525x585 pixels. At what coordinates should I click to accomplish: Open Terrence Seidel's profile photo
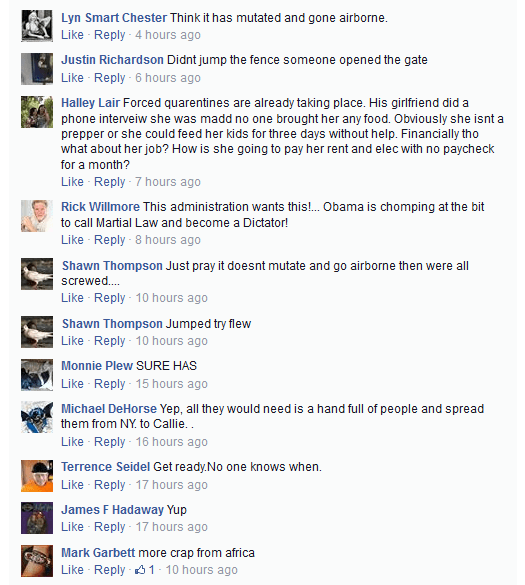[x=37, y=476]
